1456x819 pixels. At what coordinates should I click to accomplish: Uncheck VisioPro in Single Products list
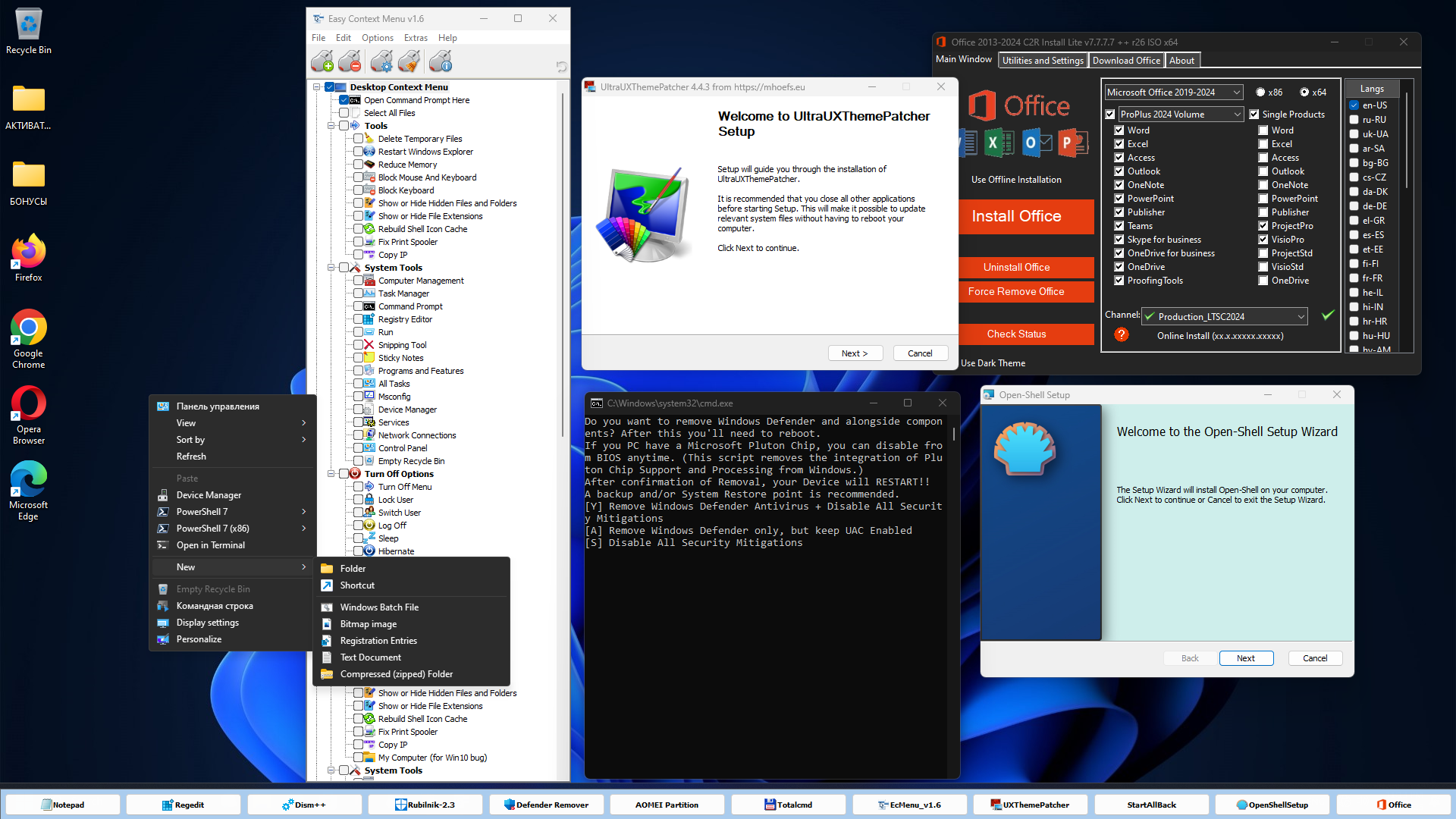[x=1263, y=240]
